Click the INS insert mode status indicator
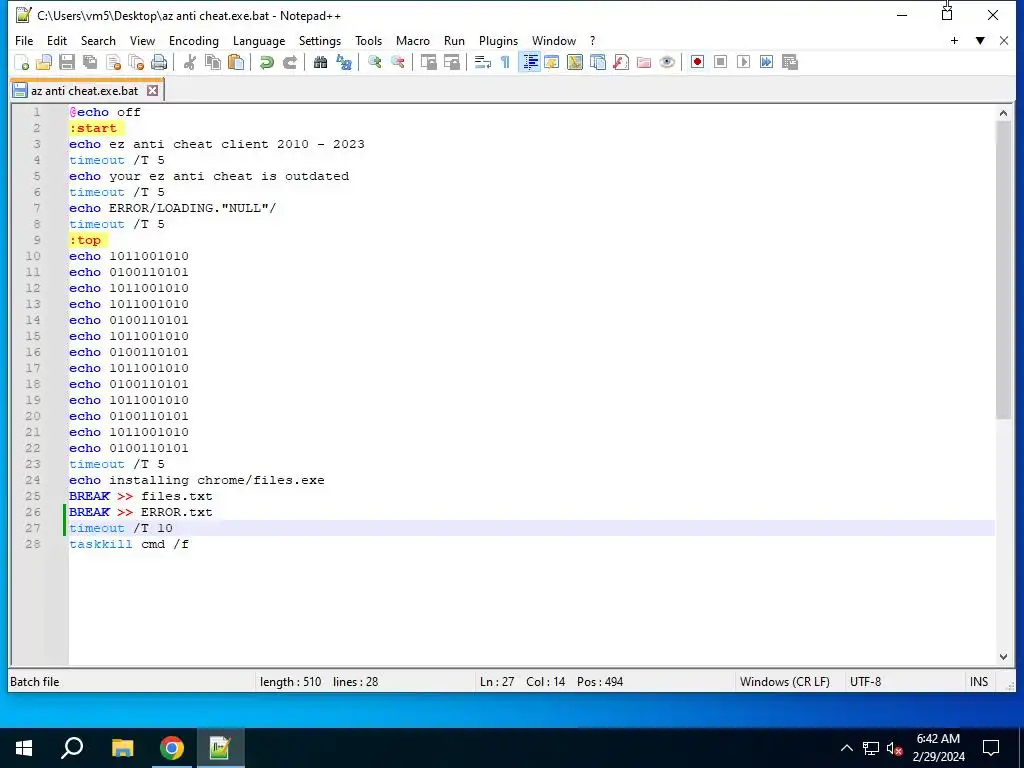This screenshot has height=768, width=1024. tap(978, 682)
